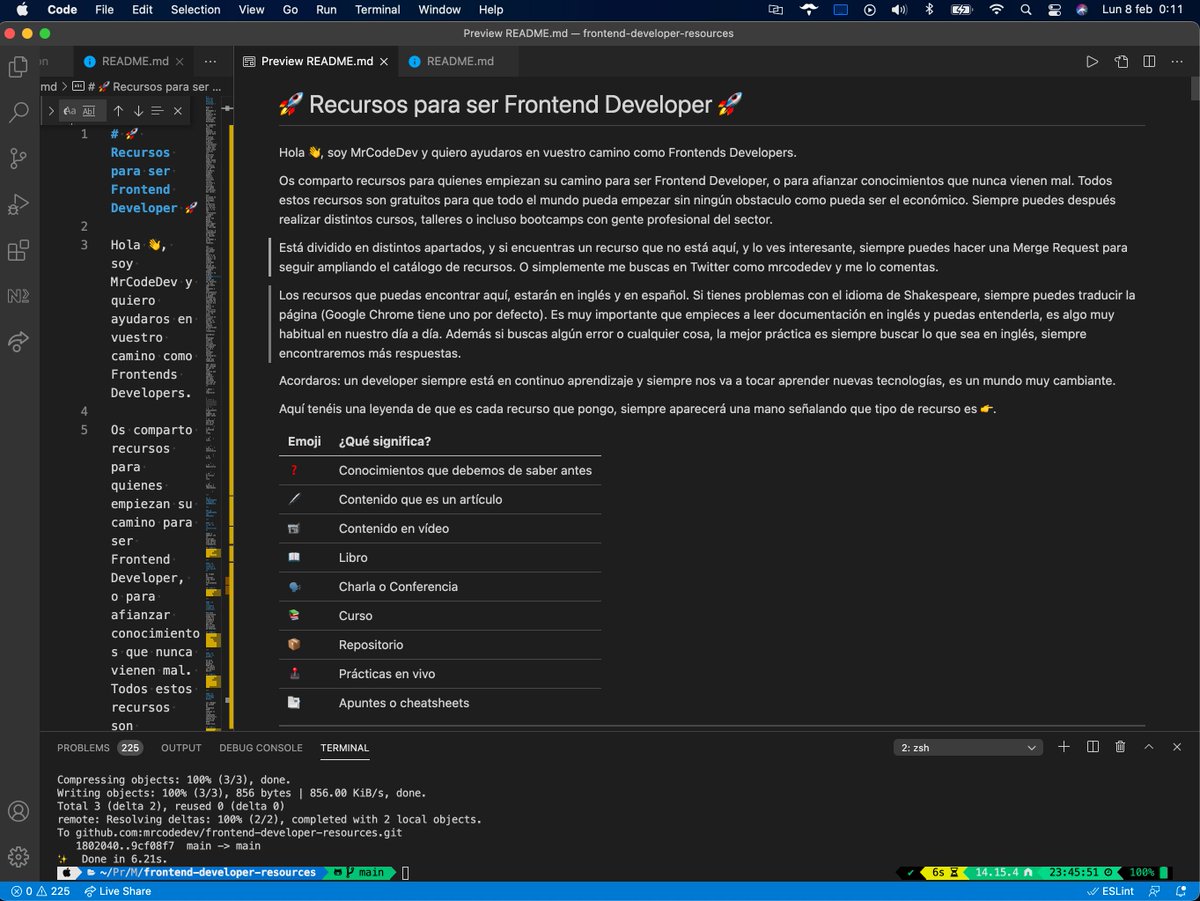The width and height of the screenshot is (1200, 901).
Task: Switch to the Preview README.md tab
Action: (x=317, y=61)
